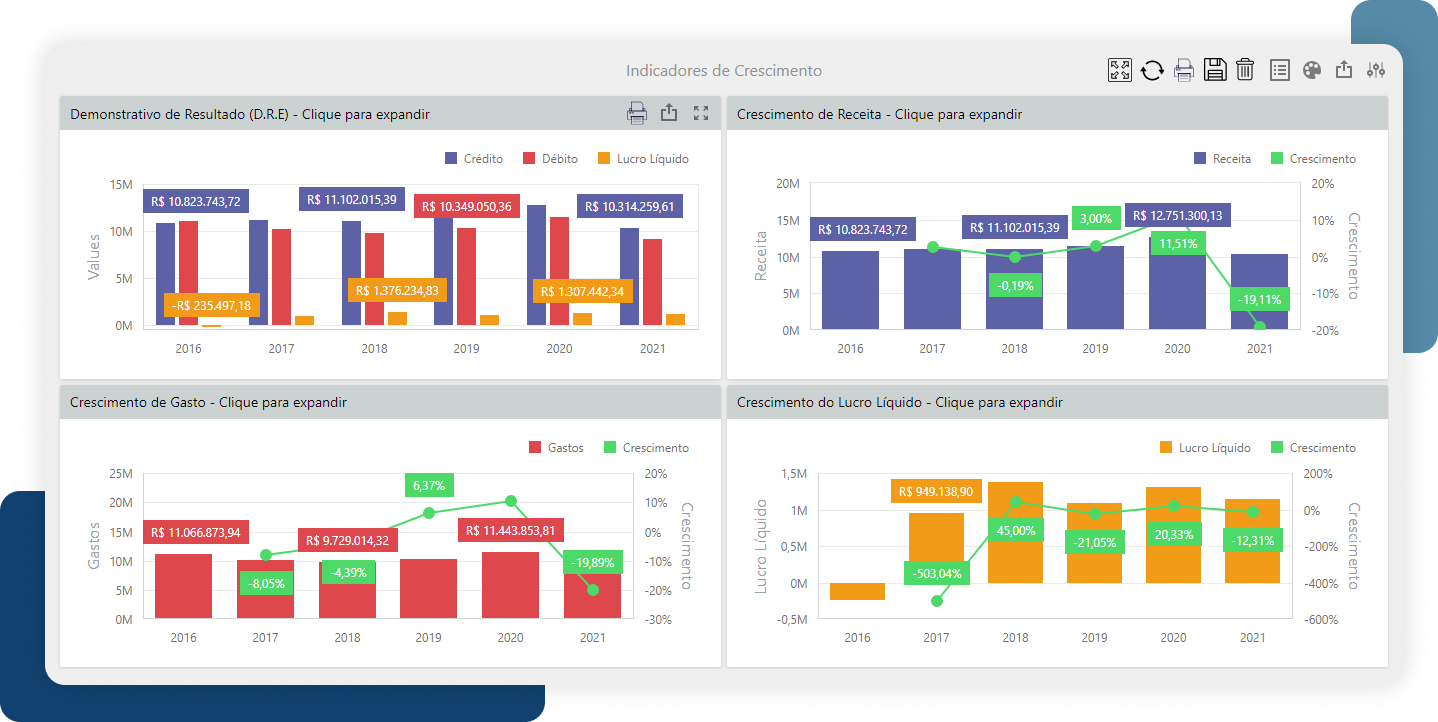
Task: Expand the Crescimento de Gasto panel title
Action: (208, 402)
